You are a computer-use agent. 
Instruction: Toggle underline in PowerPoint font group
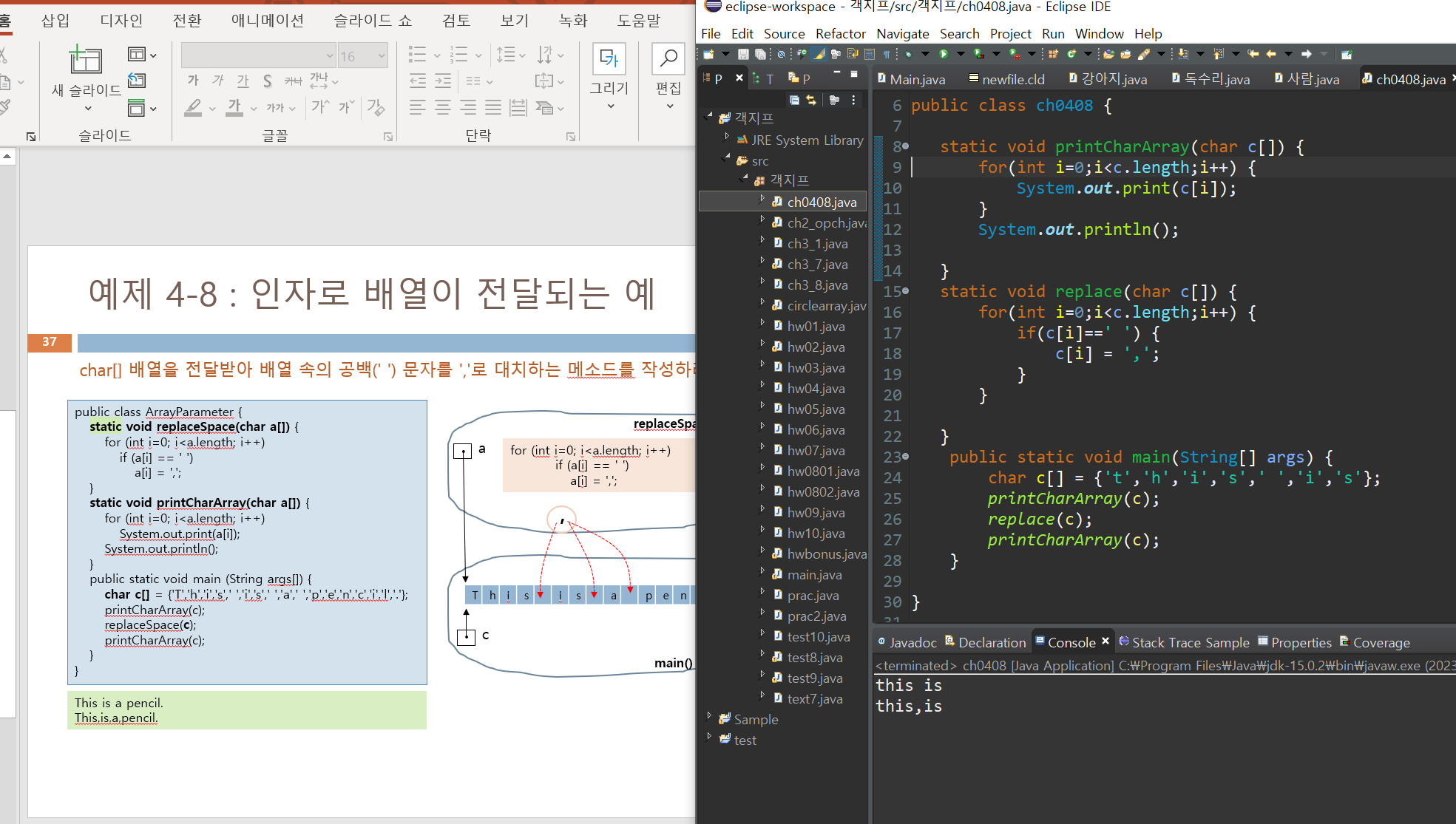[243, 81]
